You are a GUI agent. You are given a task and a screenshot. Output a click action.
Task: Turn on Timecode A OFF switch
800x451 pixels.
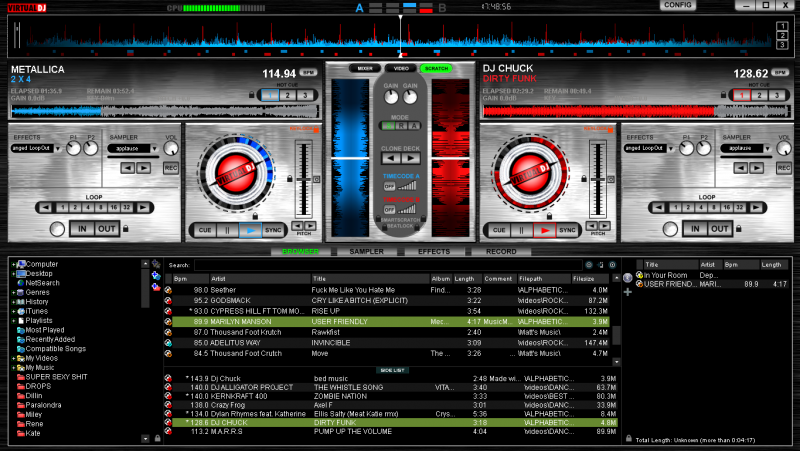[389, 187]
